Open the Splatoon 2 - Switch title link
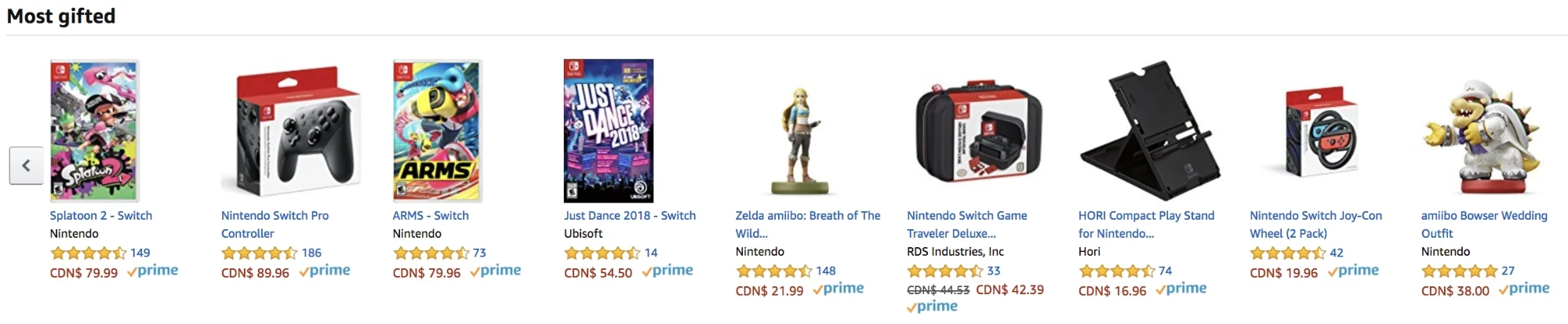The height and width of the screenshot is (324, 1568). click(x=101, y=216)
